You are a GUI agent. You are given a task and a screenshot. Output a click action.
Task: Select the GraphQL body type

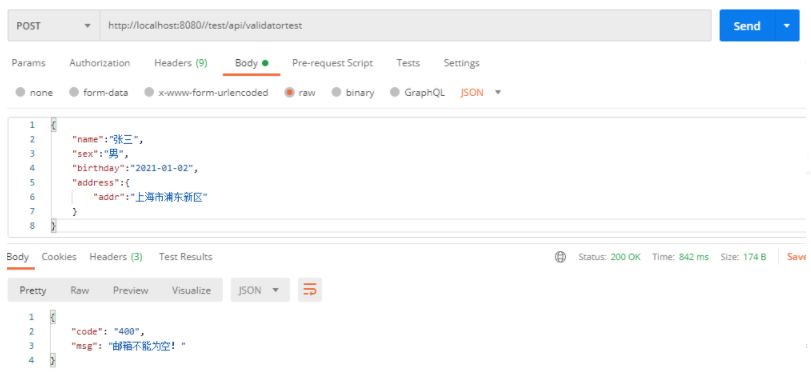click(417, 93)
